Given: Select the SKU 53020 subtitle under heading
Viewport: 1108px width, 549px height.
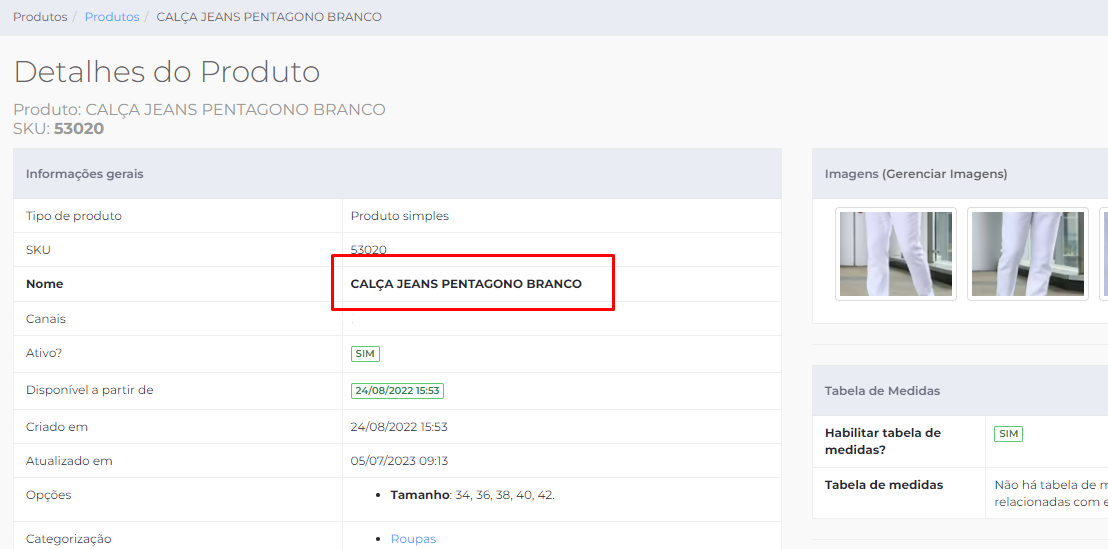Looking at the screenshot, I should point(59,129).
